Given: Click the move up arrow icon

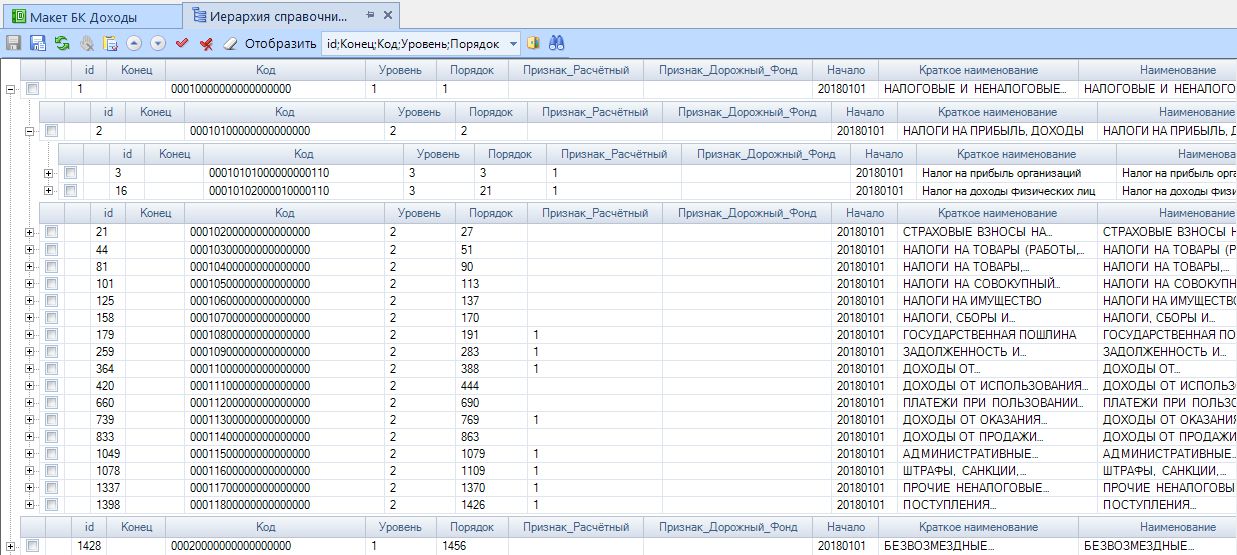Looking at the screenshot, I should [134, 44].
